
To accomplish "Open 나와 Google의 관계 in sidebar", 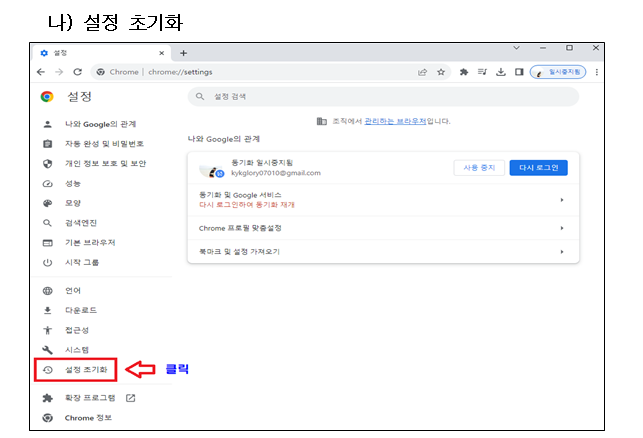I will tap(100, 124).
